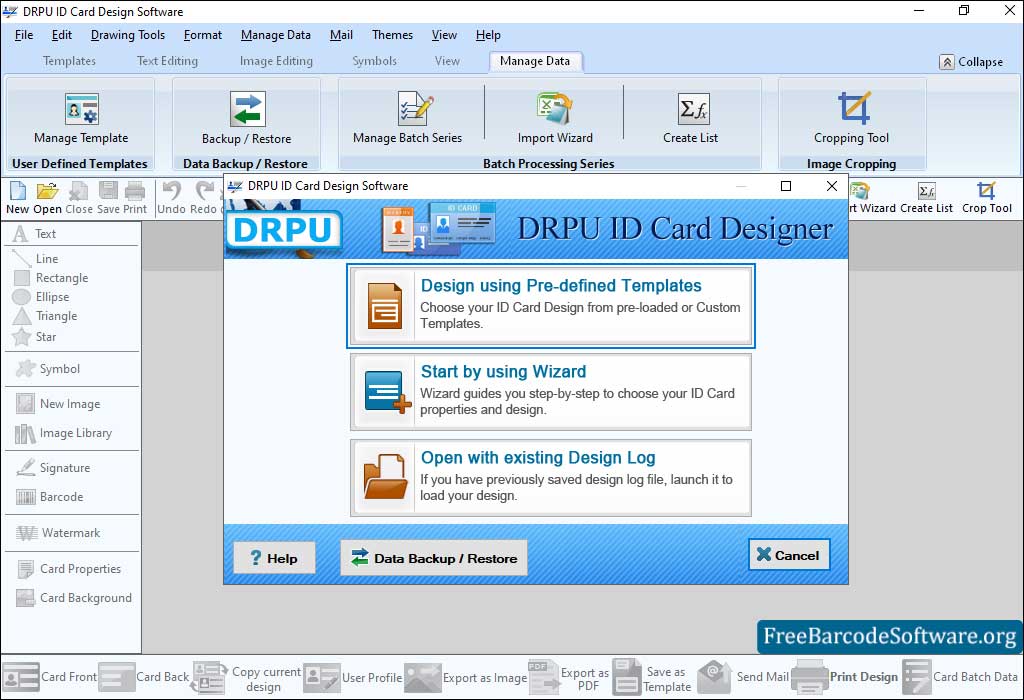The width and height of the screenshot is (1024, 700).
Task: Click the Create List ribbon icon
Action: [x=691, y=118]
